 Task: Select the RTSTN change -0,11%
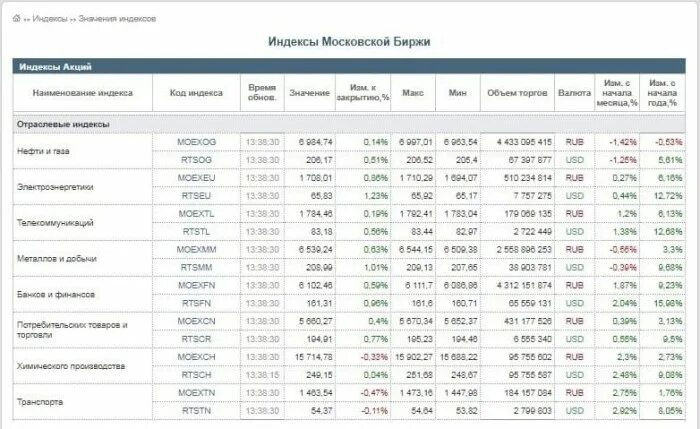coord(375,410)
